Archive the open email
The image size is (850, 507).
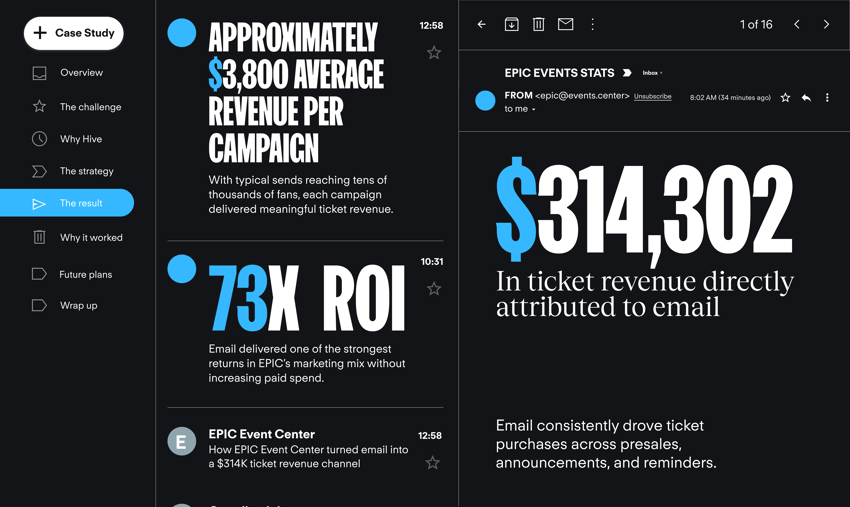pos(511,24)
